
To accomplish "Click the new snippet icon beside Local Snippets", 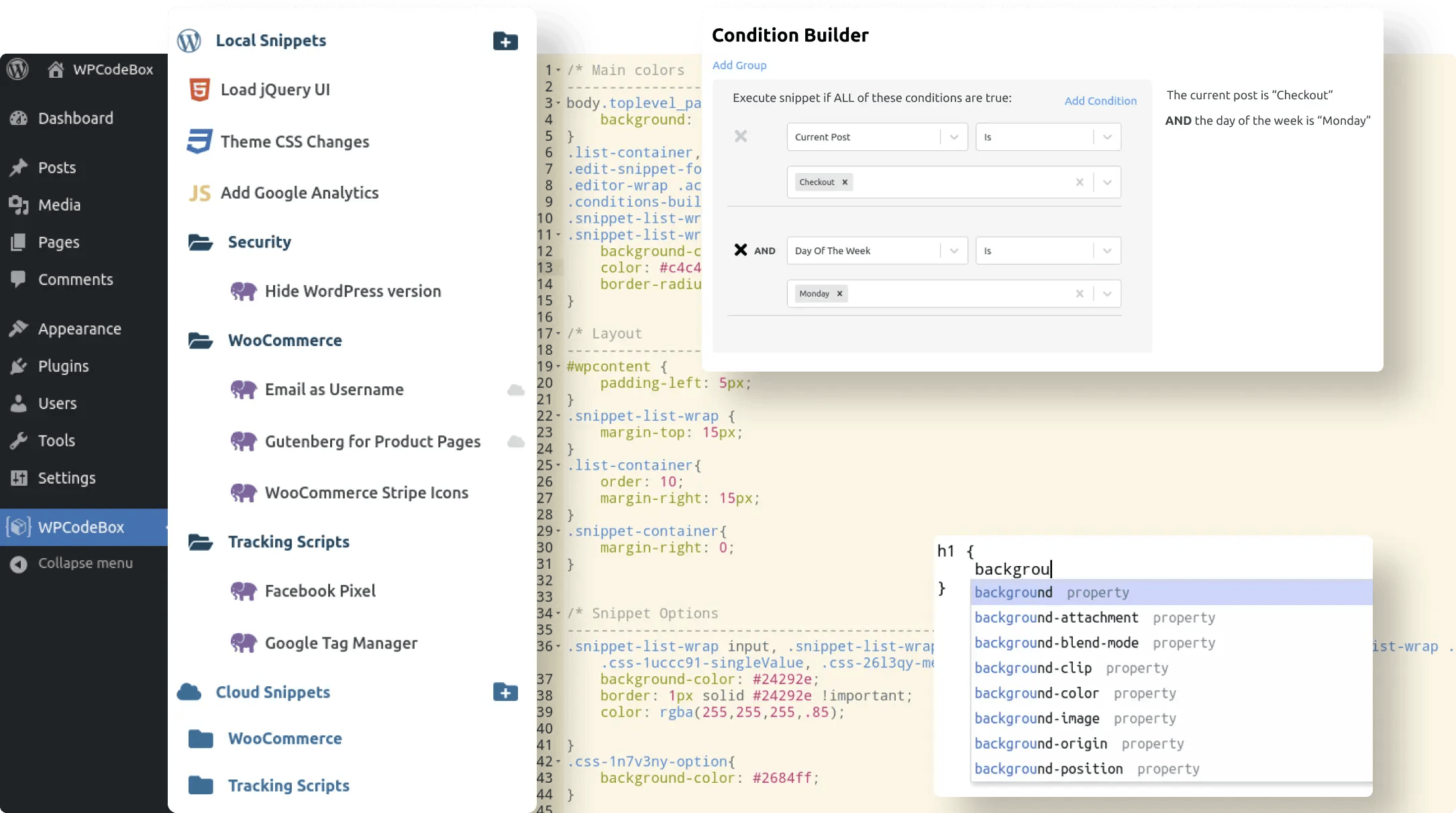I will pos(505,41).
